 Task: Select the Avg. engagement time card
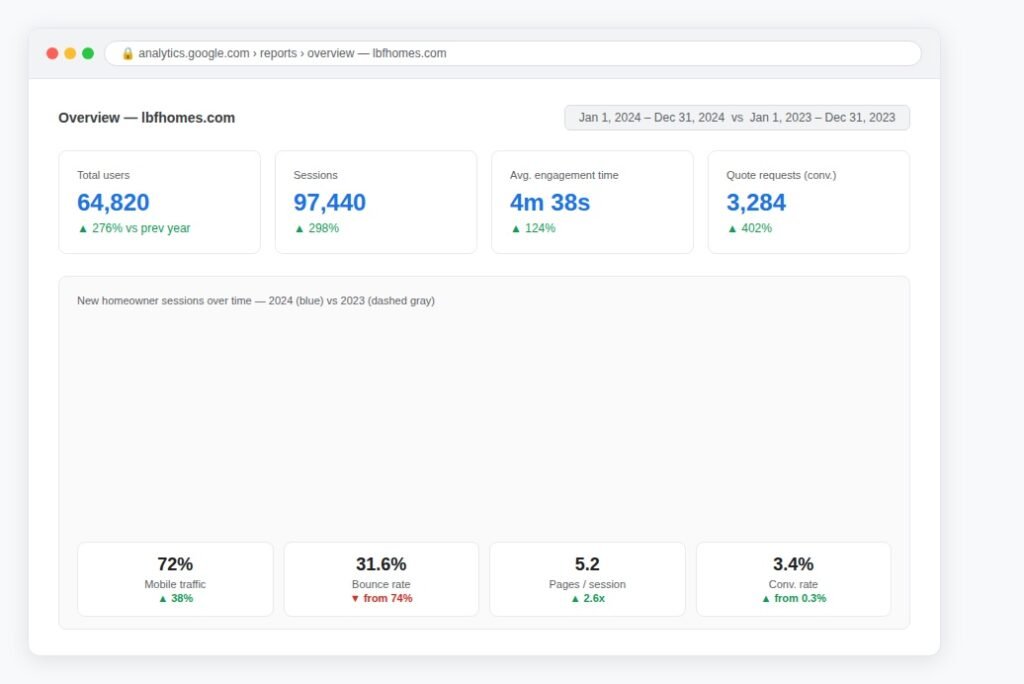click(x=592, y=202)
